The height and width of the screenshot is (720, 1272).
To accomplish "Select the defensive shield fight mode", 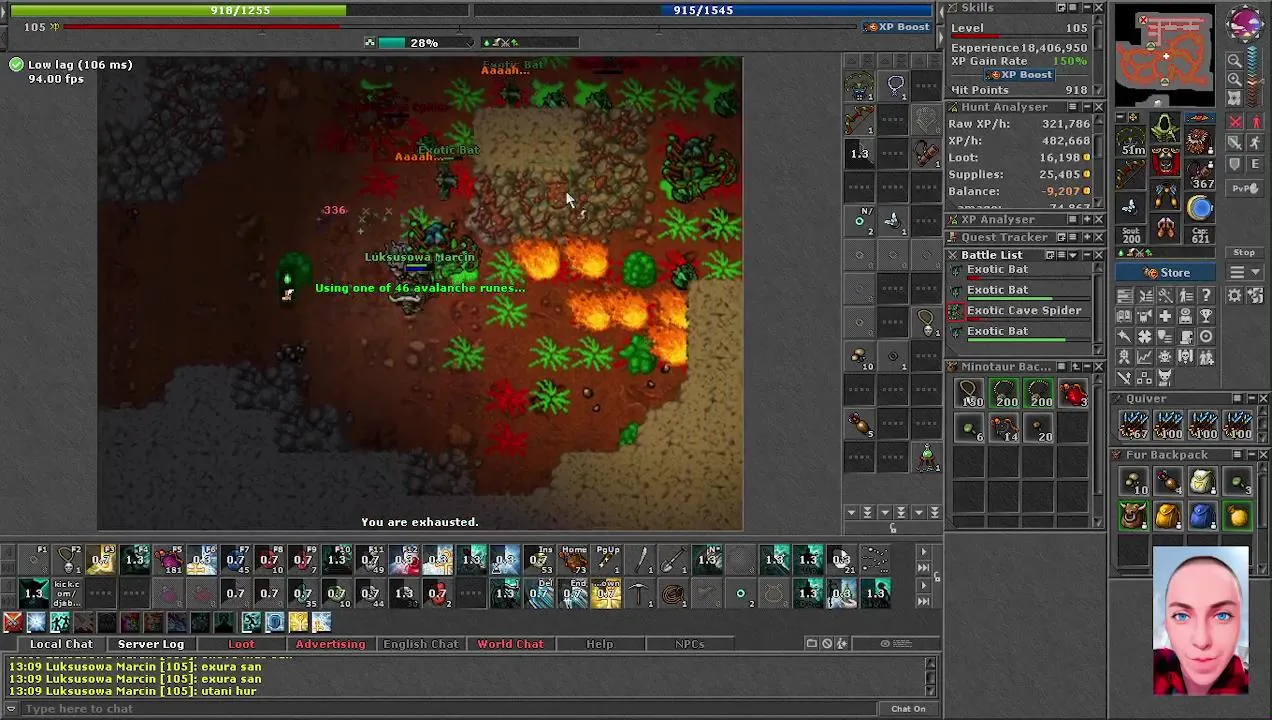I will pyautogui.click(x=1235, y=163).
